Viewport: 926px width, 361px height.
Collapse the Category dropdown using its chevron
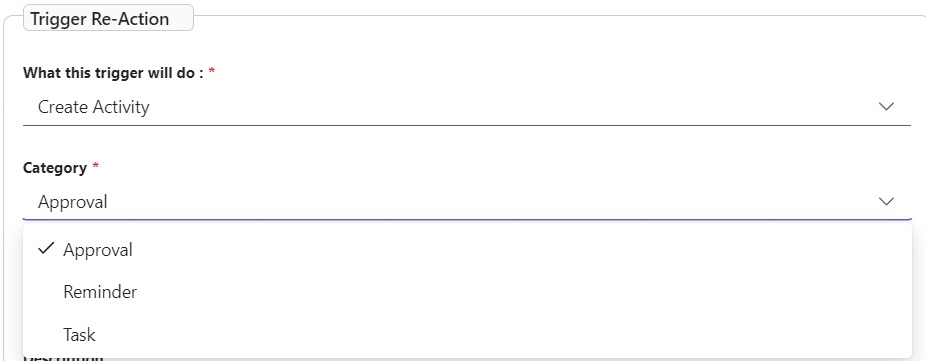point(886,201)
